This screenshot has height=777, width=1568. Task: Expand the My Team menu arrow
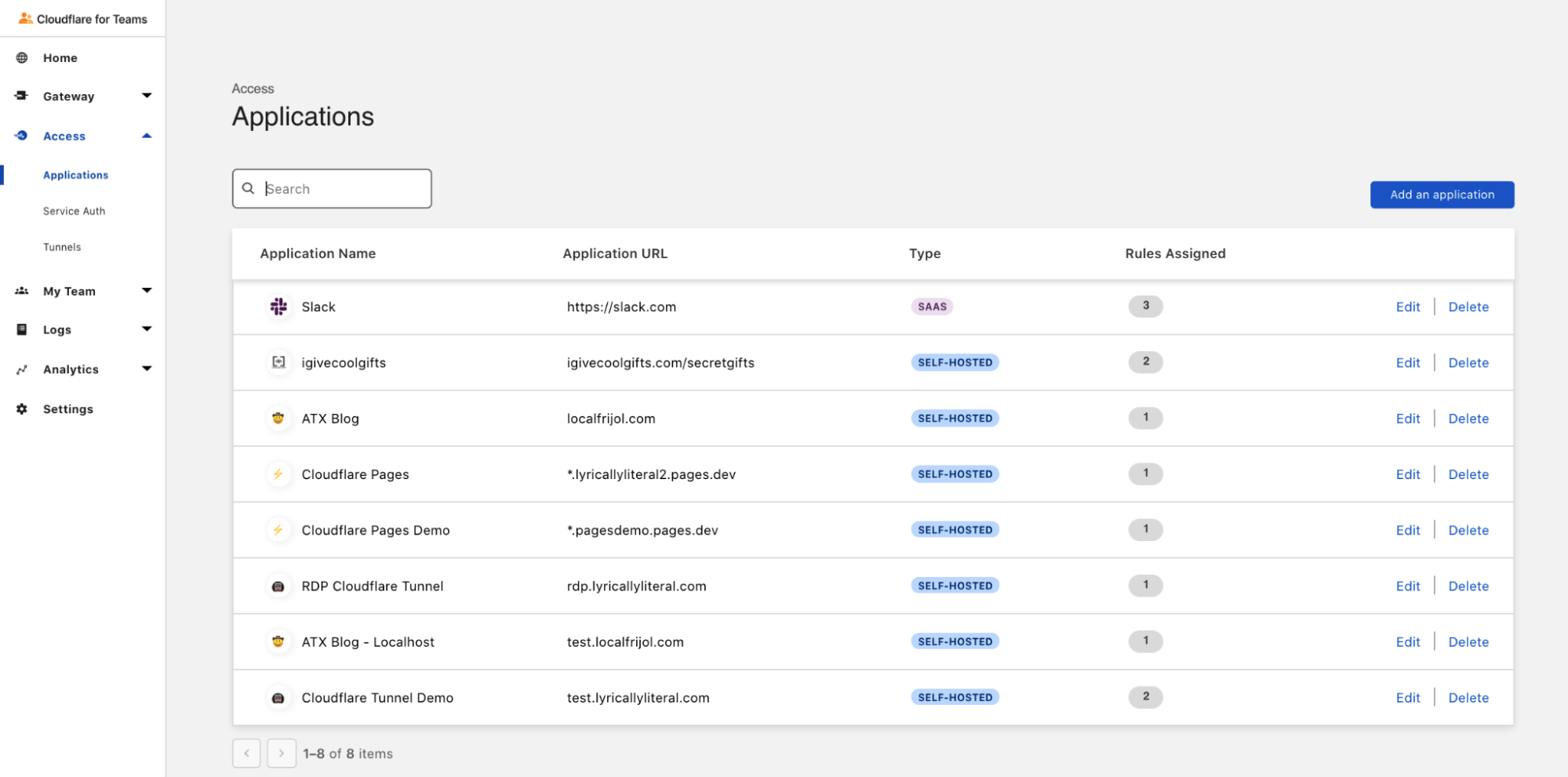pyautogui.click(x=147, y=290)
